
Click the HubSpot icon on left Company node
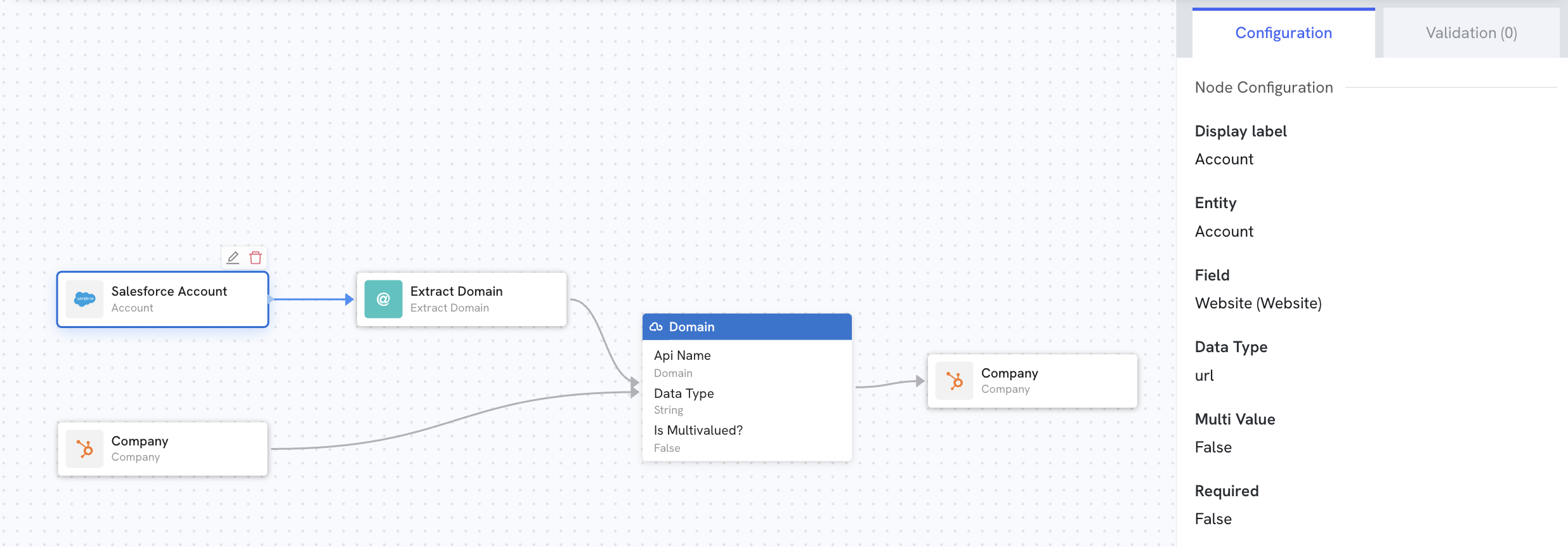tap(84, 449)
